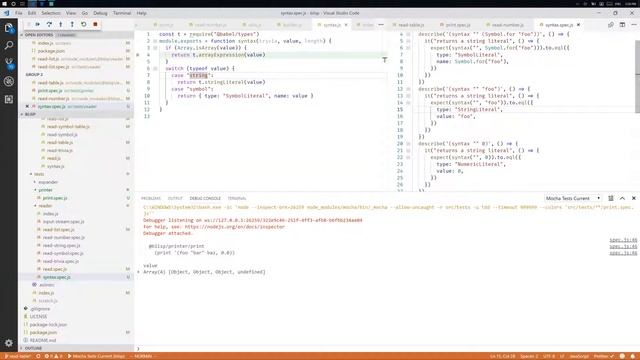Open the Selection menu
This screenshot has height=360, width=640.
click(x=51, y=13)
